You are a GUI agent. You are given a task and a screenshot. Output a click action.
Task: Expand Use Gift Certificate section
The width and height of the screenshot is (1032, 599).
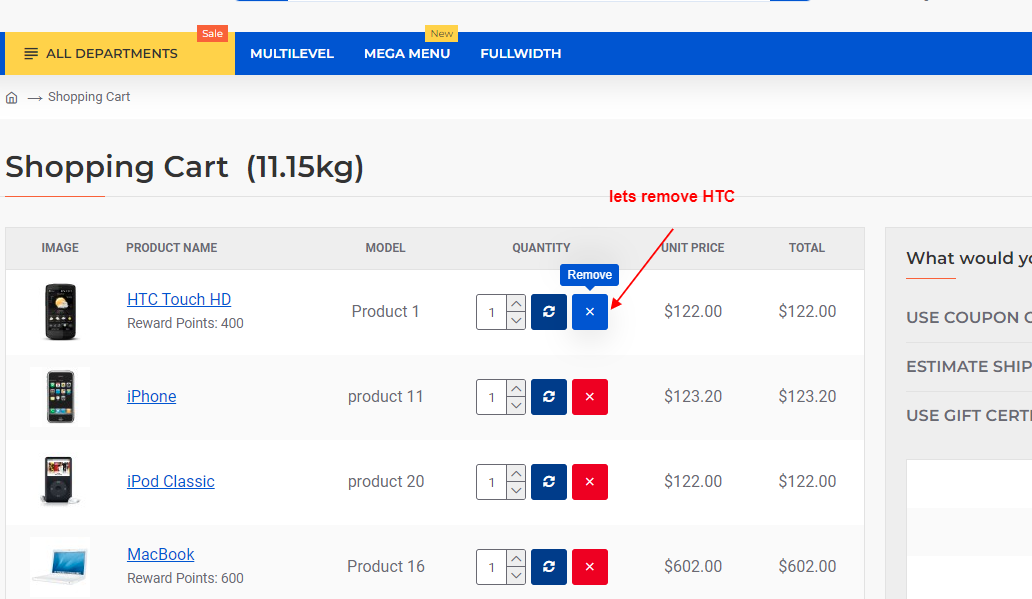969,415
